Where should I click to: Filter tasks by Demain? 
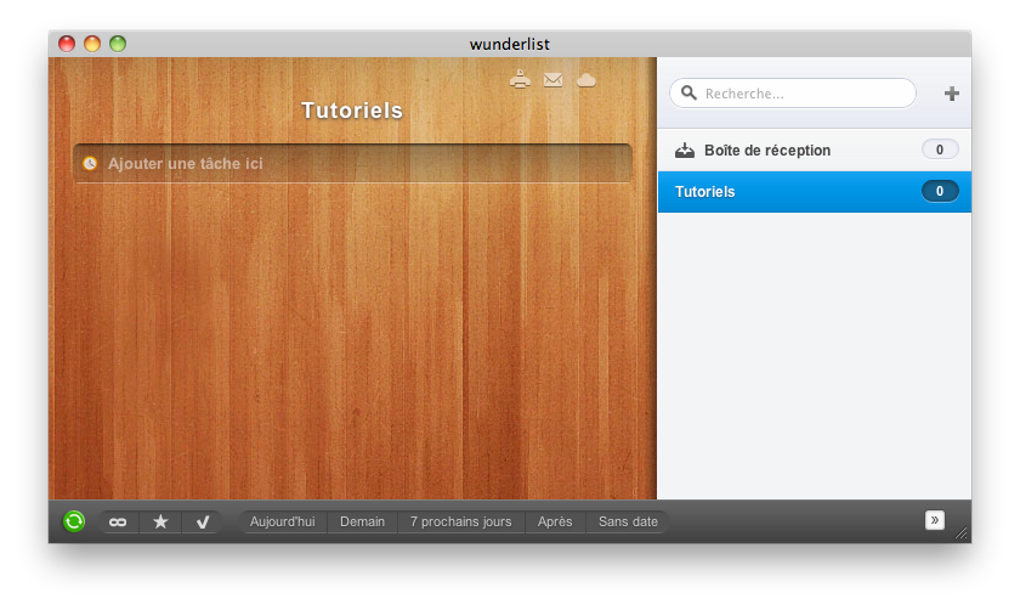362,522
